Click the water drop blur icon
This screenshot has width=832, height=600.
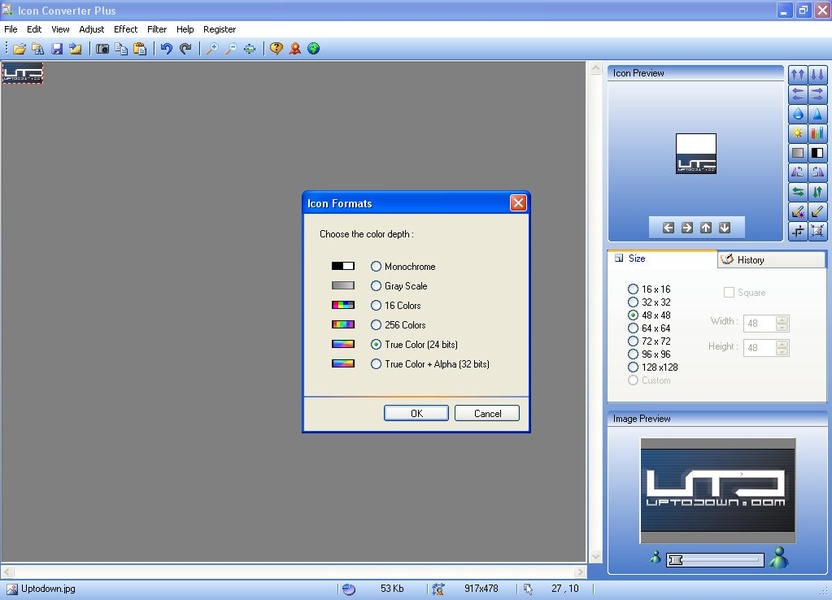[x=797, y=114]
